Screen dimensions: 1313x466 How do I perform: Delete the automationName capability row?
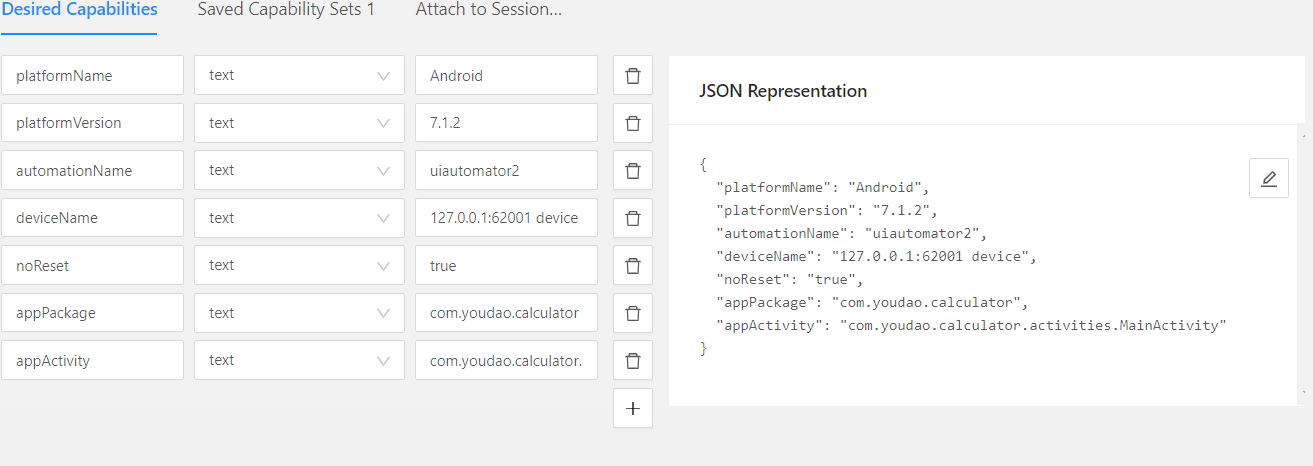click(x=632, y=170)
